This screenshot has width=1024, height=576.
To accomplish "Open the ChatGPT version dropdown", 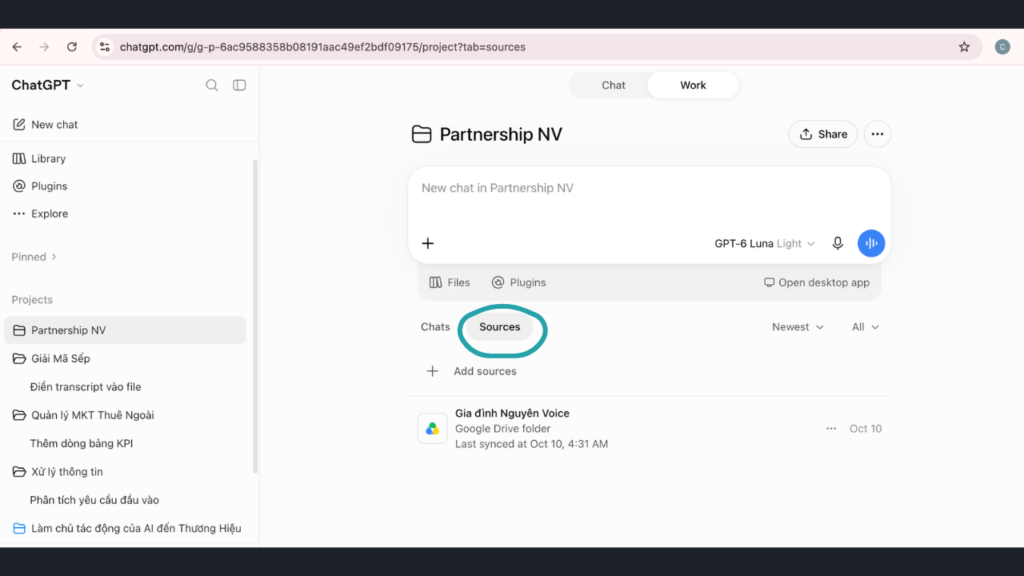I will (48, 86).
